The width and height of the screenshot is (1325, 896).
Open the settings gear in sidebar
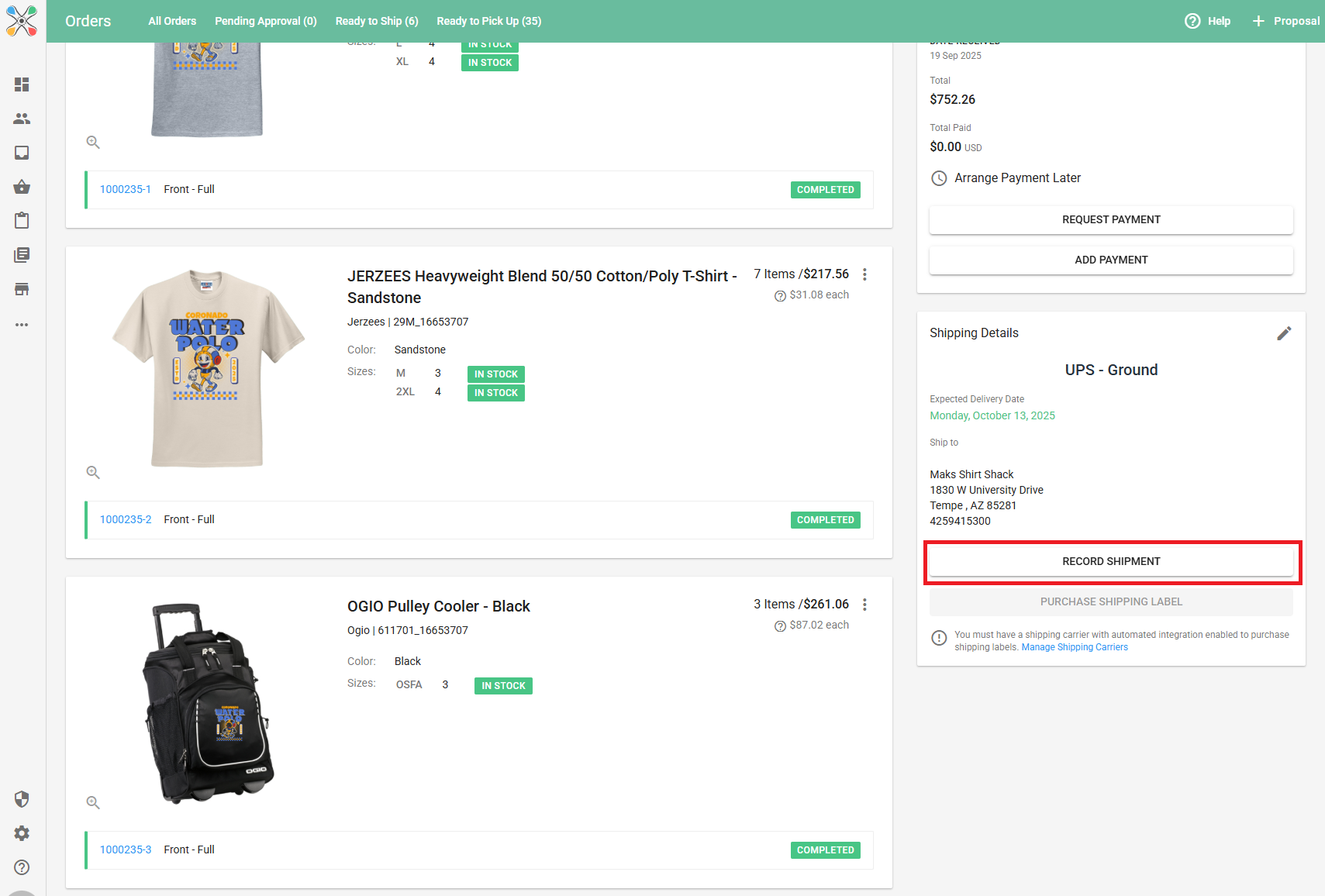pos(22,833)
